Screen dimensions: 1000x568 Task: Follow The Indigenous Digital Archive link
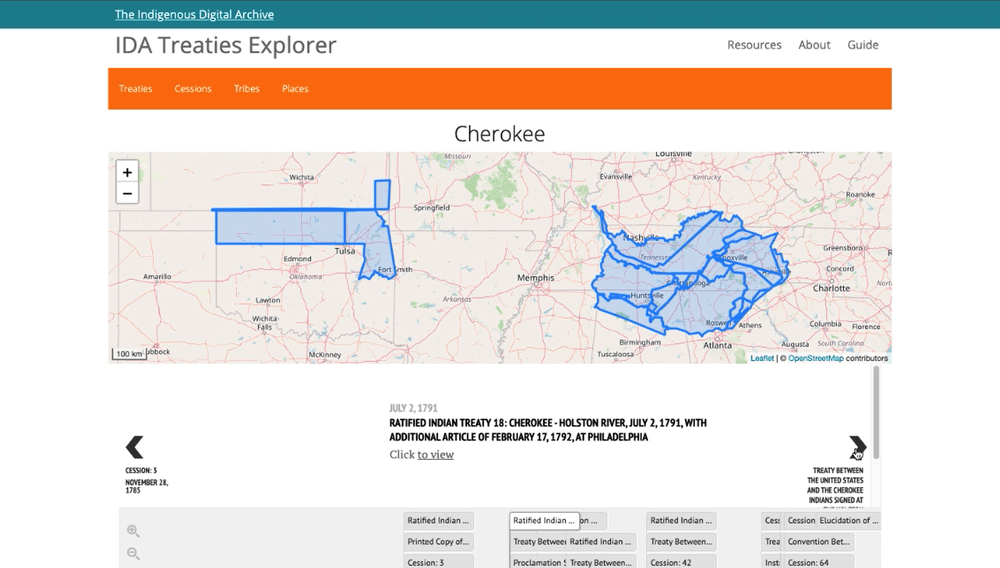(x=194, y=15)
